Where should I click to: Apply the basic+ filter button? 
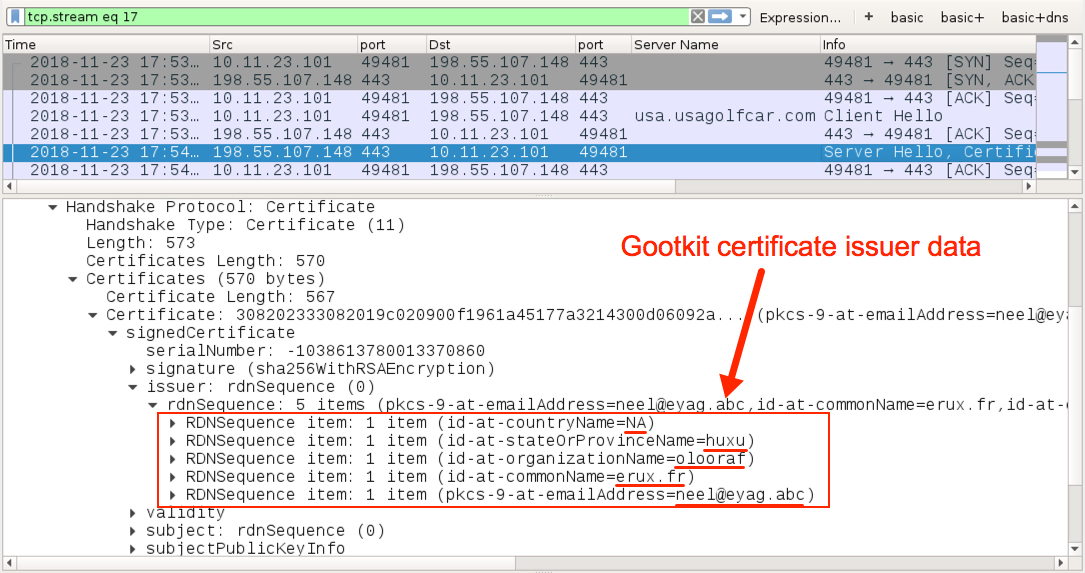pyautogui.click(x=962, y=17)
